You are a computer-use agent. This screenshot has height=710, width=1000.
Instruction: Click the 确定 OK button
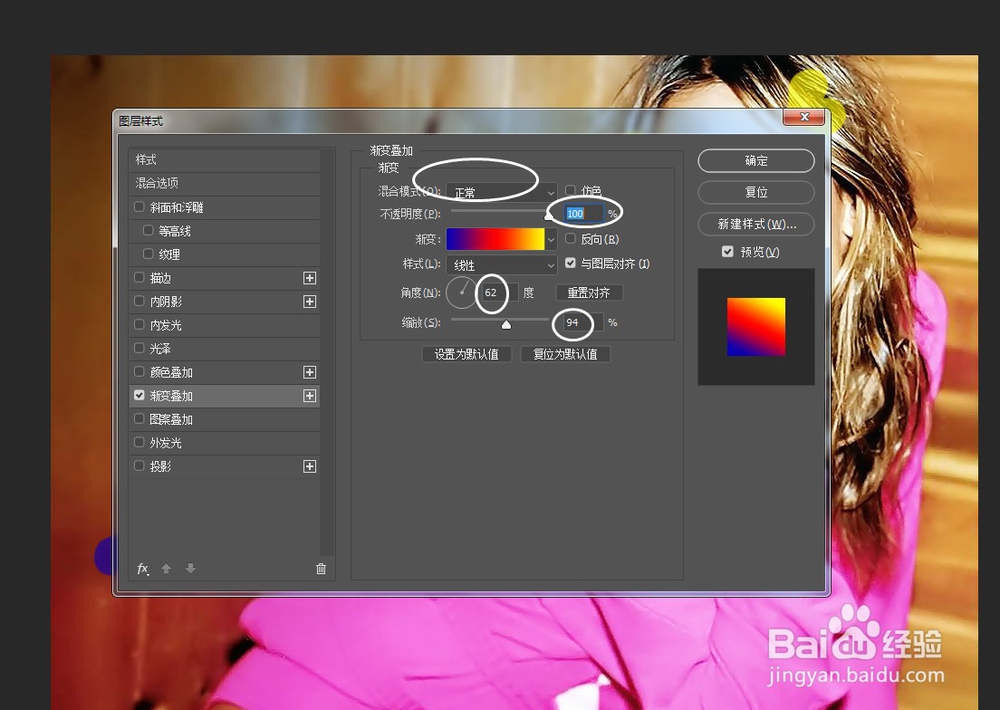pos(756,161)
